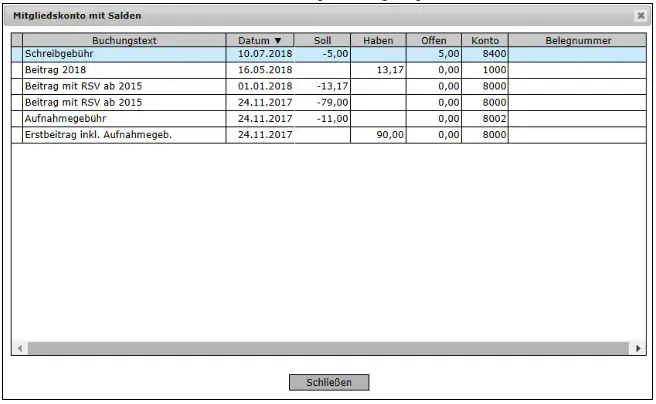Click the Konto column header
Viewport: 656px width, 404px height.
484,40
